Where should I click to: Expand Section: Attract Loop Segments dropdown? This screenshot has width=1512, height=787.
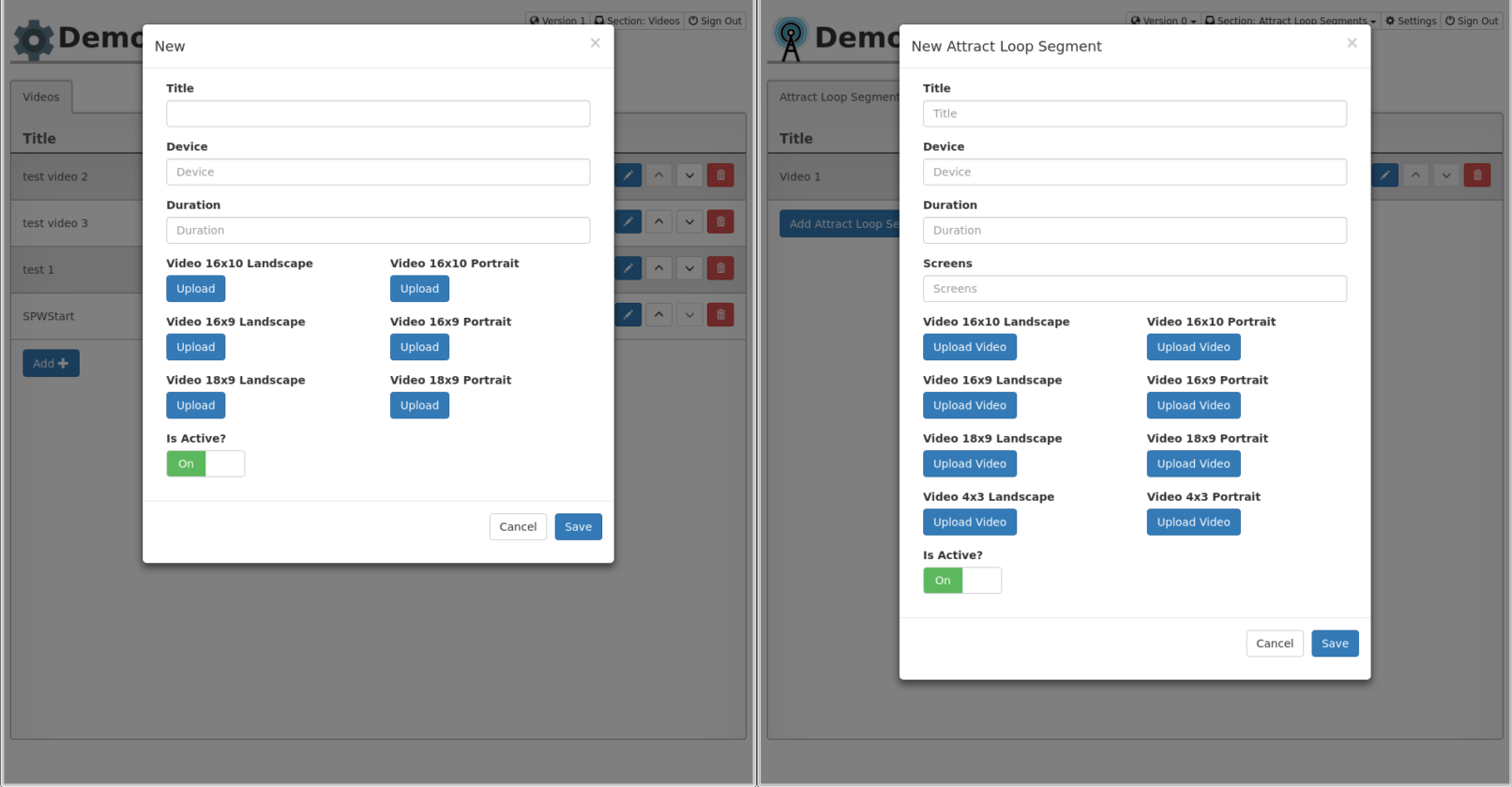coord(1290,21)
